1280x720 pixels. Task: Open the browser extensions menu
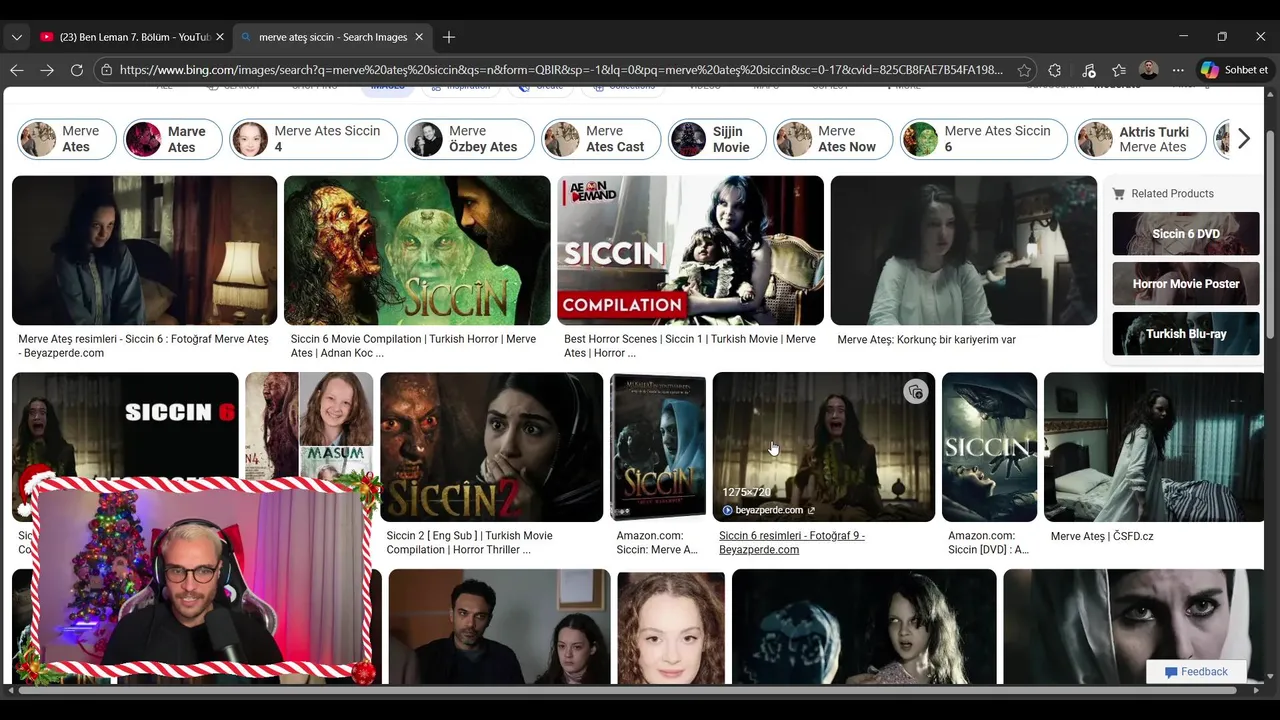pyautogui.click(x=1055, y=70)
